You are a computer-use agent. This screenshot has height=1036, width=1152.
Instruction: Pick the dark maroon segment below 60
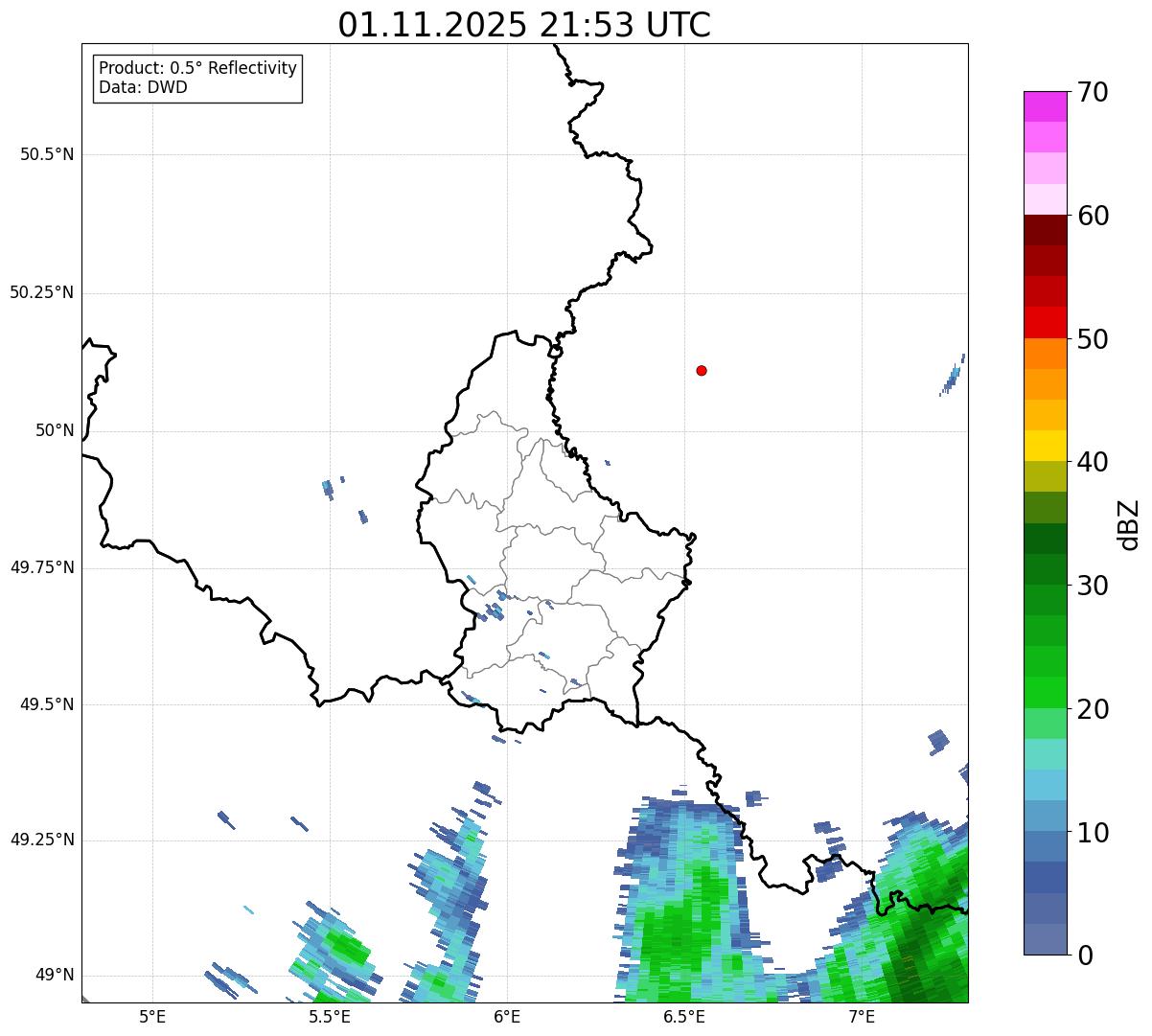pos(1045,230)
